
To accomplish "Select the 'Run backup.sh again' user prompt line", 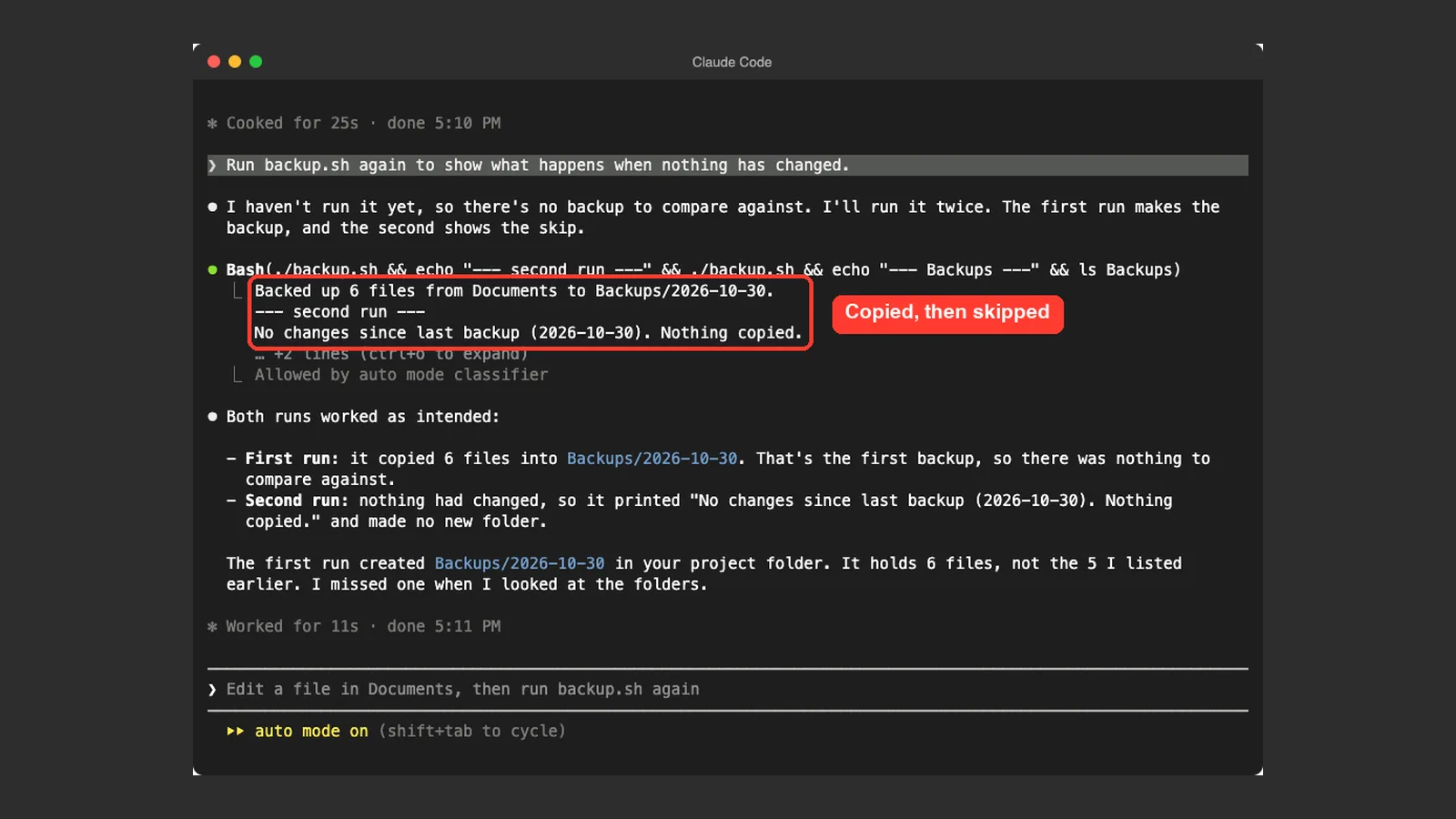I will pos(728,166).
